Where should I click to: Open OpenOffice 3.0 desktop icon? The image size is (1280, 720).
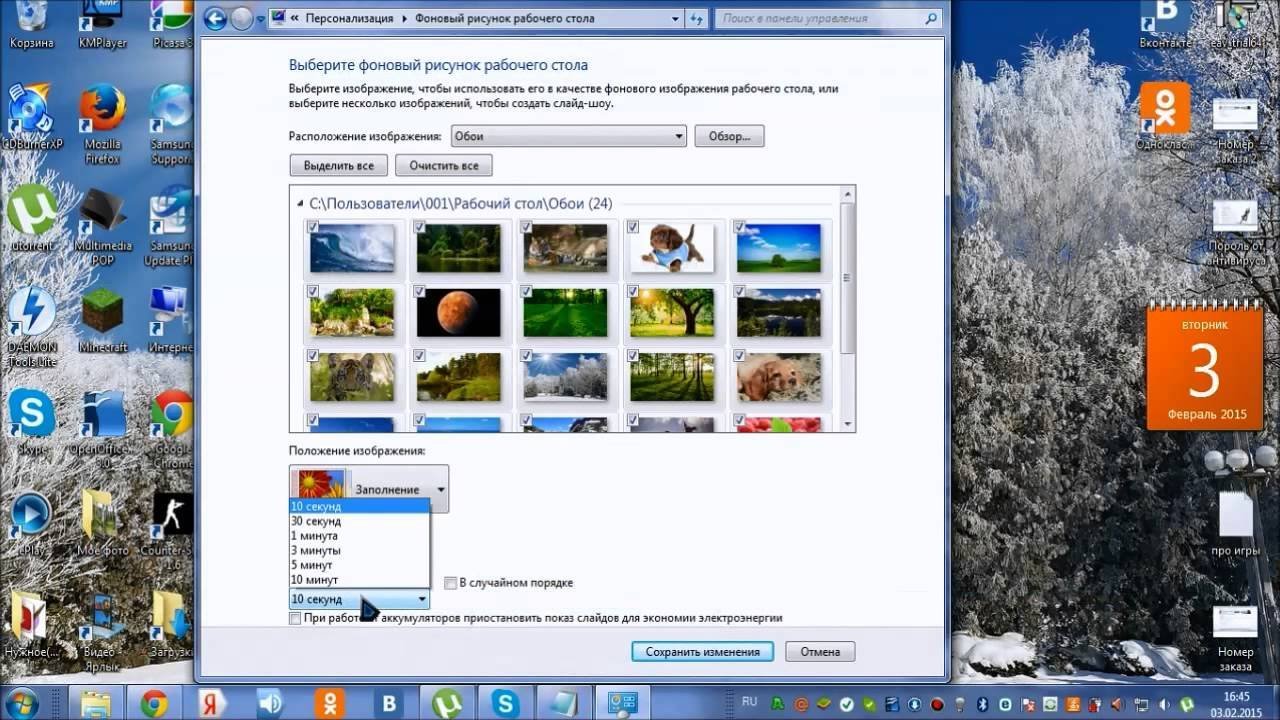(x=102, y=428)
